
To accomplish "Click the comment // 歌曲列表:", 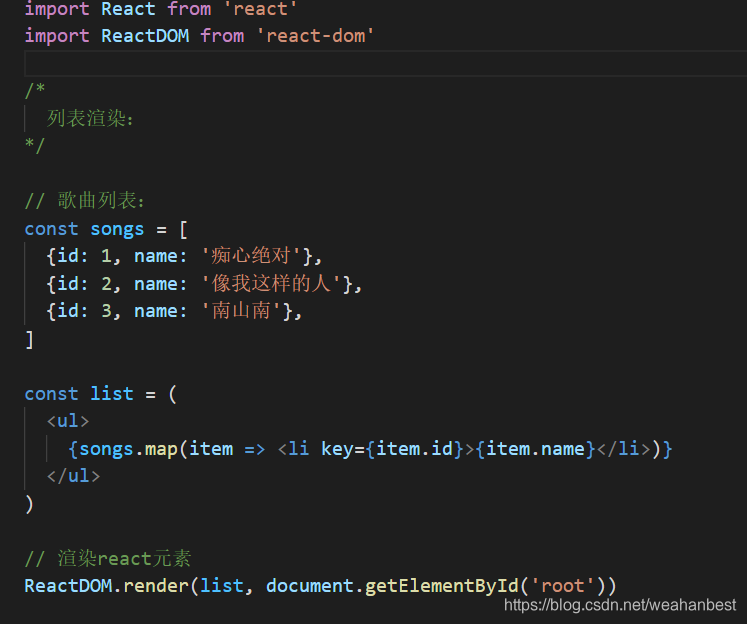I will tap(84, 200).
